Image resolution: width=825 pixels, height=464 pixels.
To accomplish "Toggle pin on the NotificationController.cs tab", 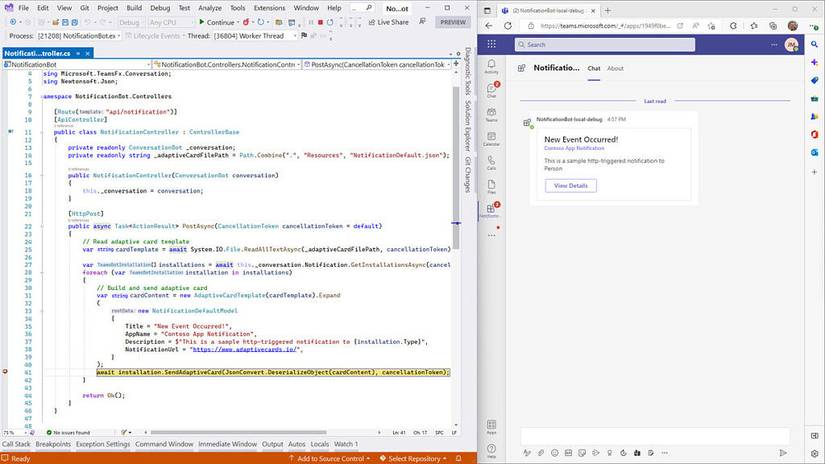I will tap(78, 53).
